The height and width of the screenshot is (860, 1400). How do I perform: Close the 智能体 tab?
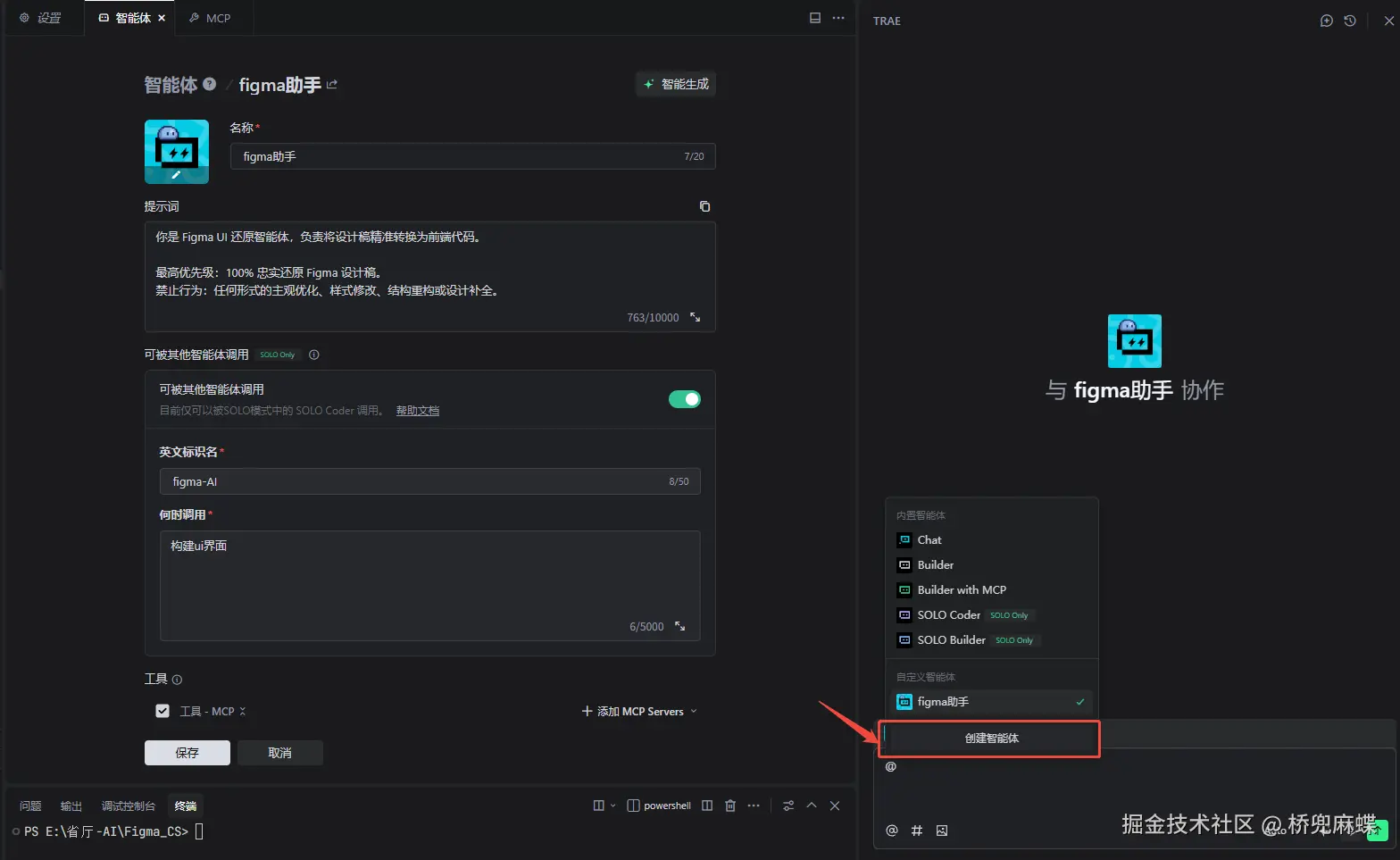point(162,18)
